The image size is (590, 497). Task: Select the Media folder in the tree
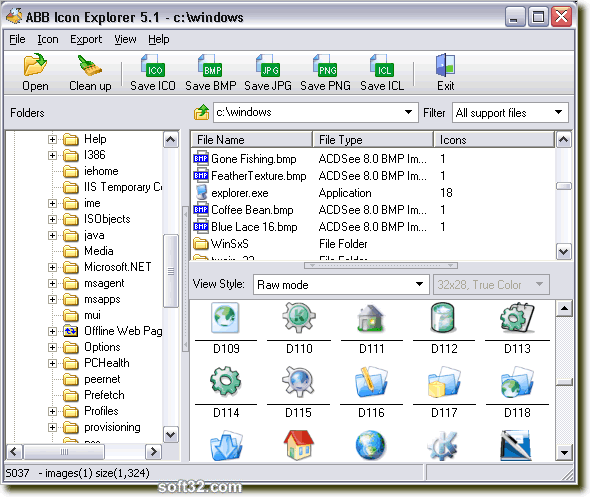pyautogui.click(x=99, y=251)
